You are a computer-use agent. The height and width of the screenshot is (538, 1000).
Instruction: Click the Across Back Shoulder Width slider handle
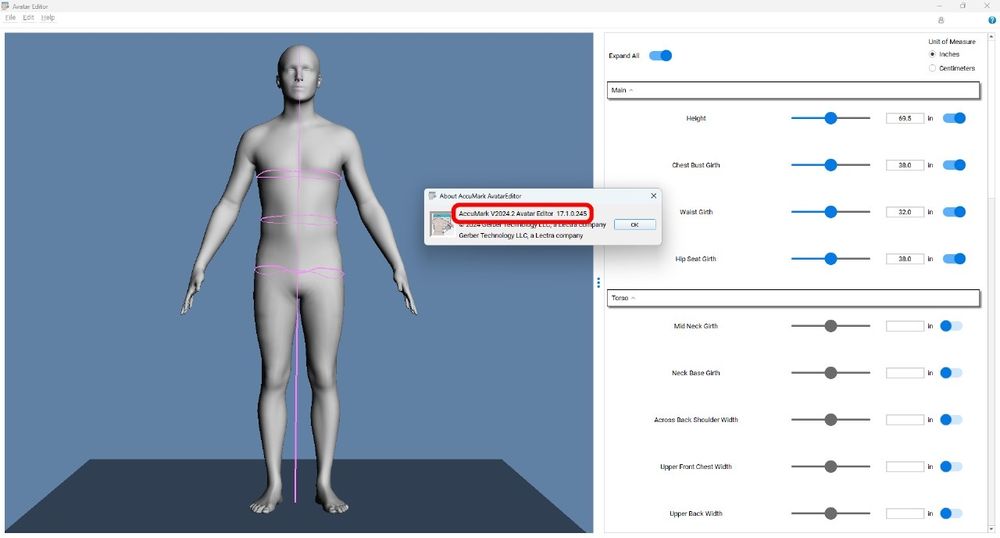tap(830, 419)
